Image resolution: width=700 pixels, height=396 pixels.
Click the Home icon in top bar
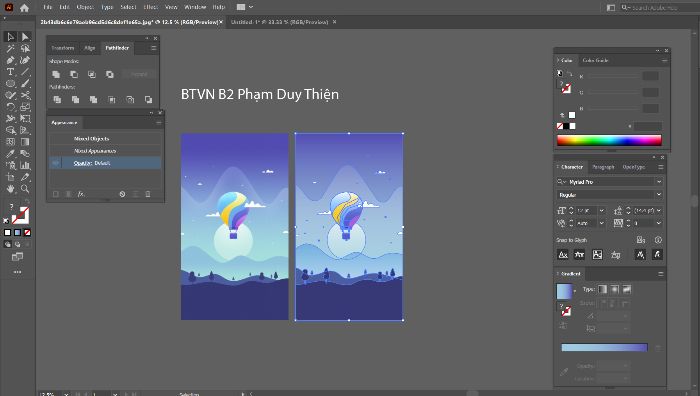point(24,8)
